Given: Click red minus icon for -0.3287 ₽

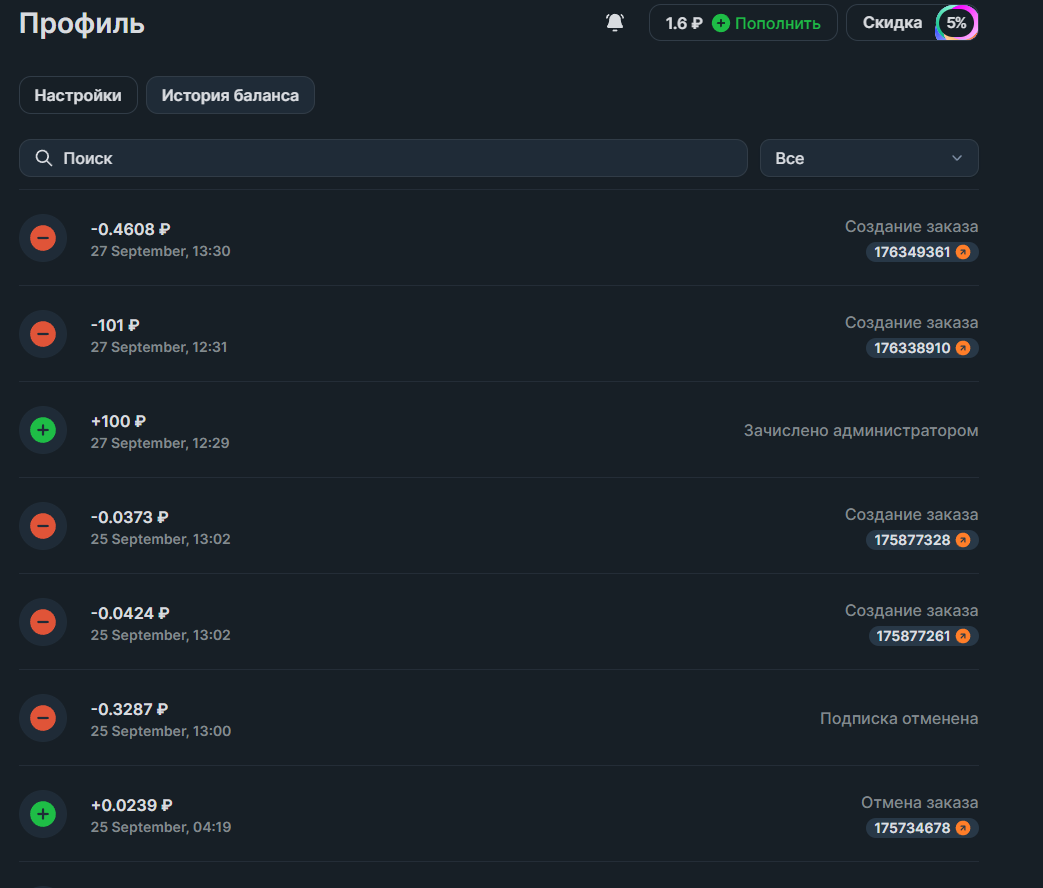Looking at the screenshot, I should [x=43, y=718].
